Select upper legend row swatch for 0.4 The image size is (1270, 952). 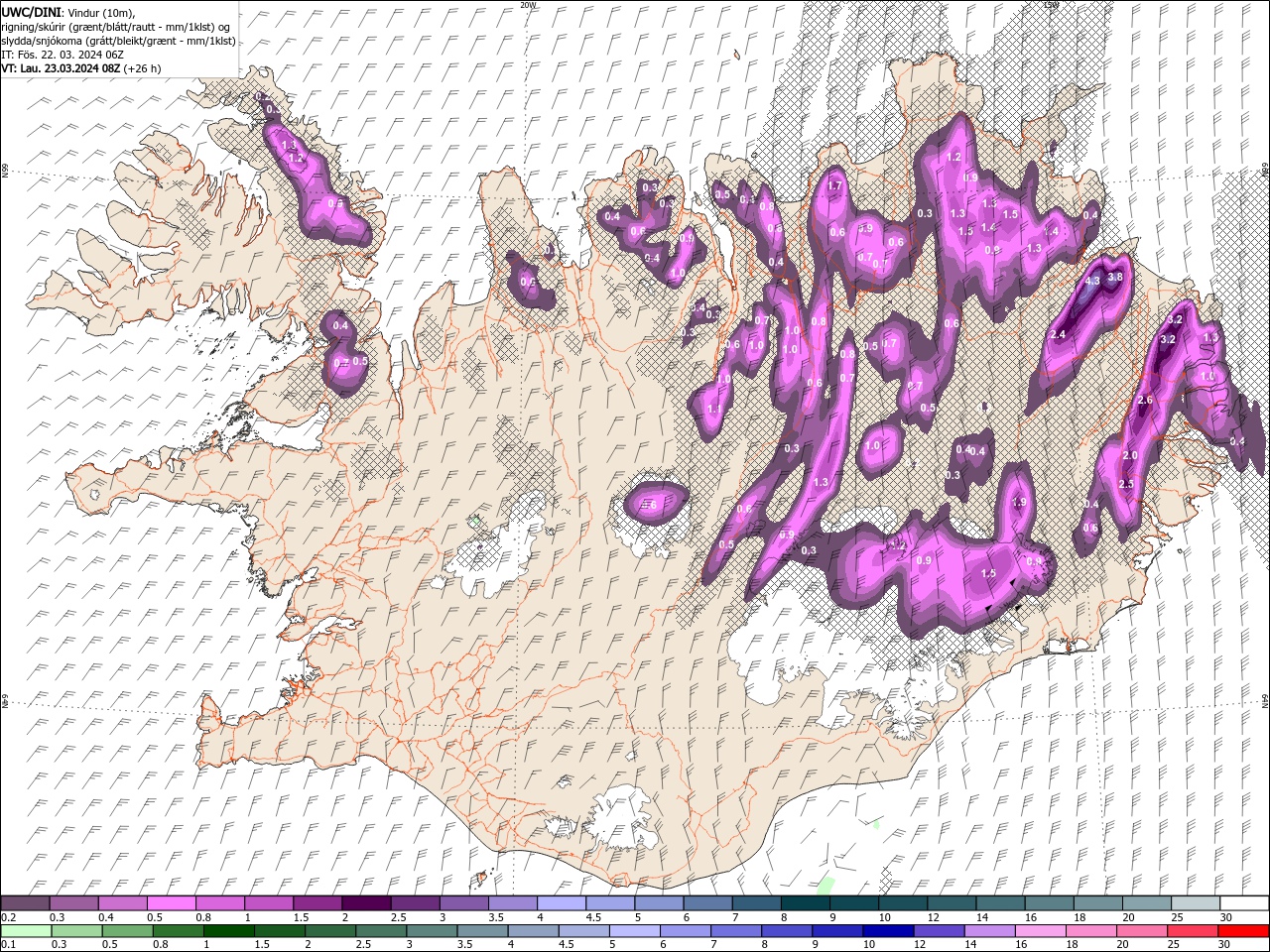[x=123, y=903]
